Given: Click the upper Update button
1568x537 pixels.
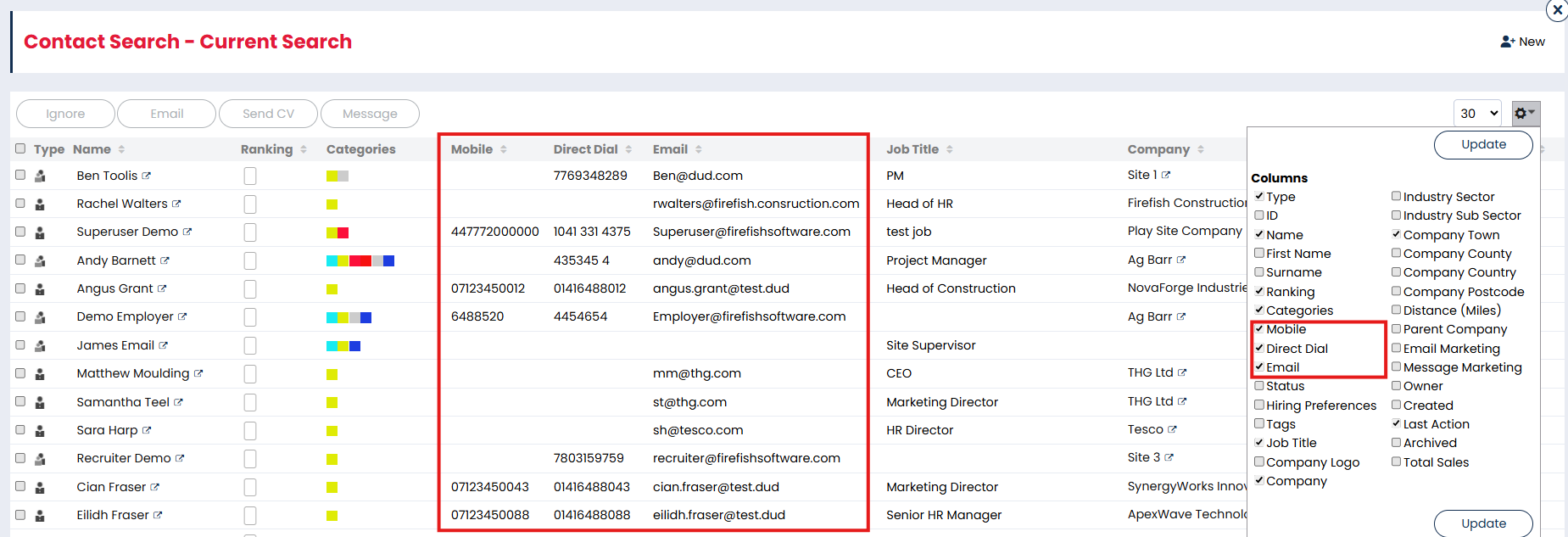Looking at the screenshot, I should (1483, 144).
